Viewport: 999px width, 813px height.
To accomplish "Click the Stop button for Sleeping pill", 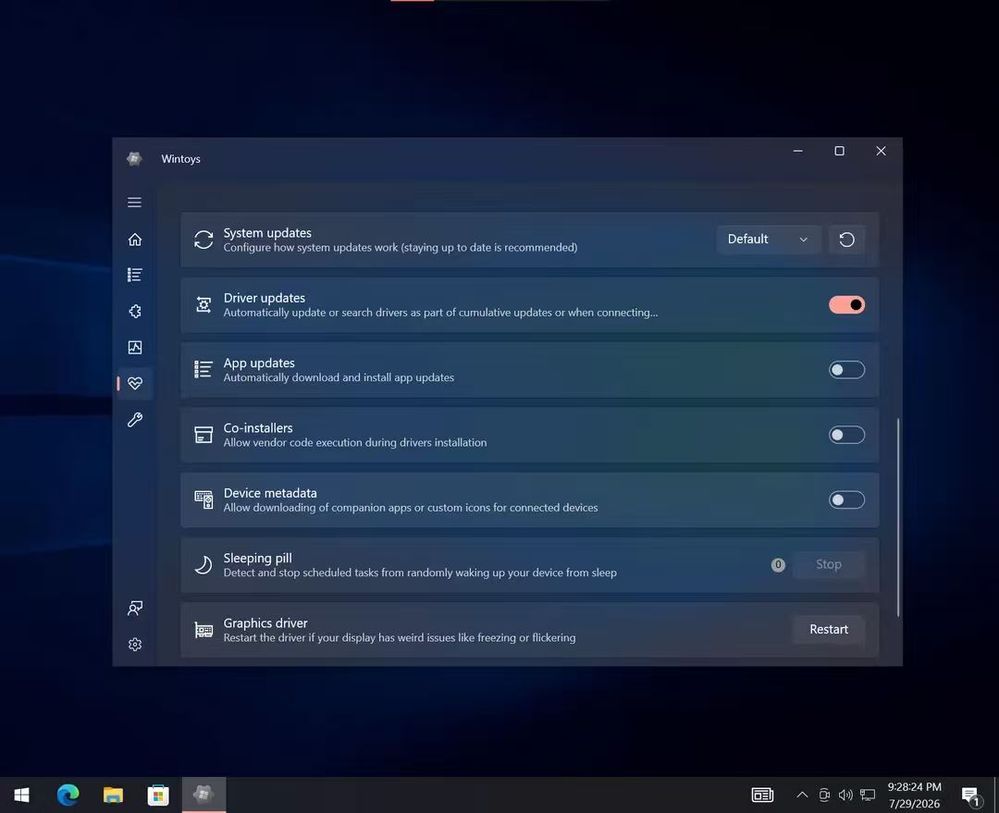I will pyautogui.click(x=829, y=565).
